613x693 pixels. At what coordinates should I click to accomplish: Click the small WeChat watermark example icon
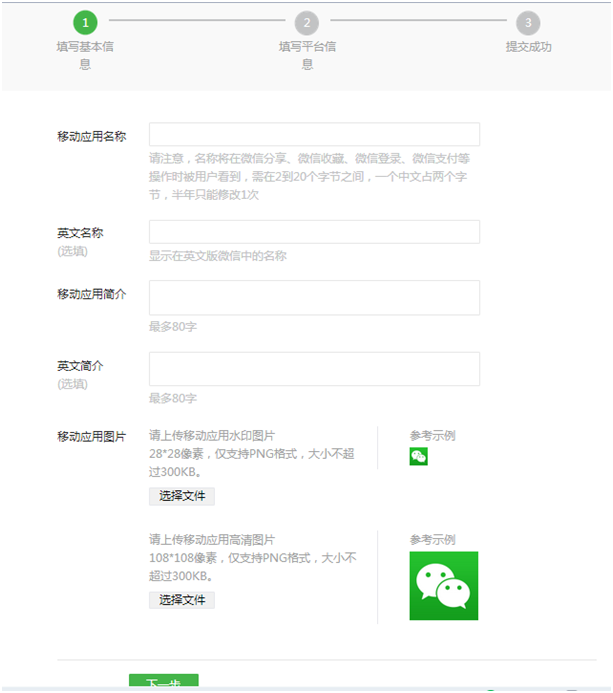coord(419,456)
